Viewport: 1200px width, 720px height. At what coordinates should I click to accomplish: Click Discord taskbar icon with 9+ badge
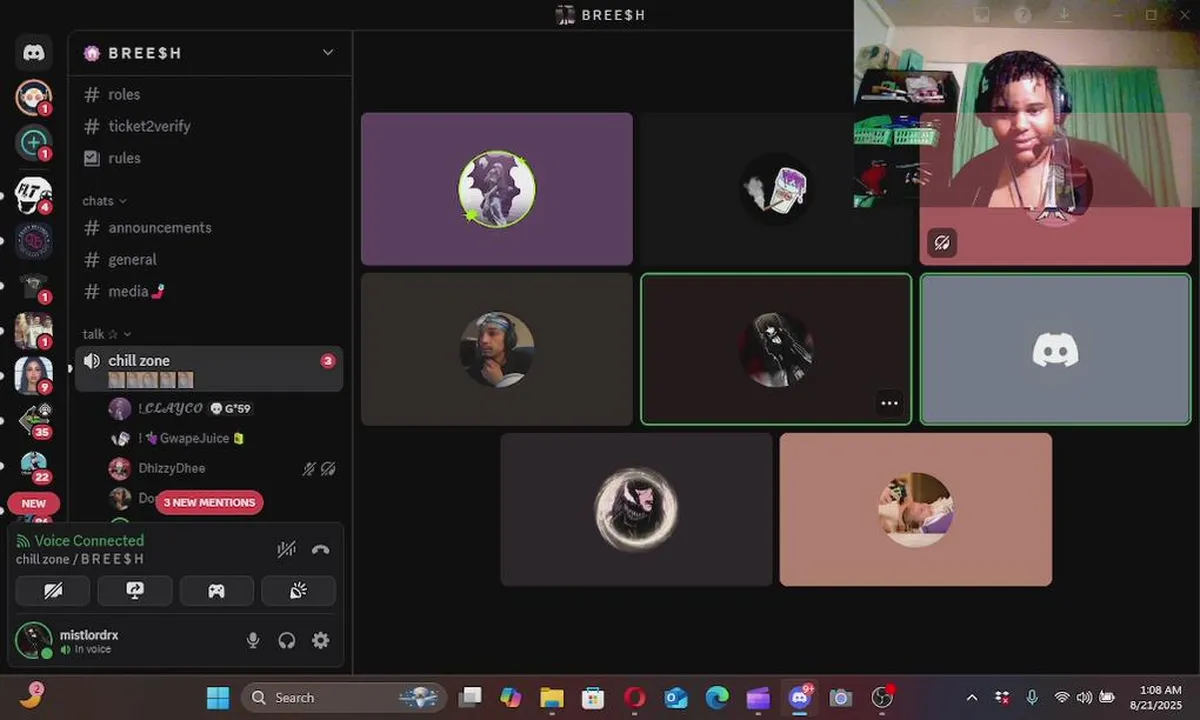[800, 697]
